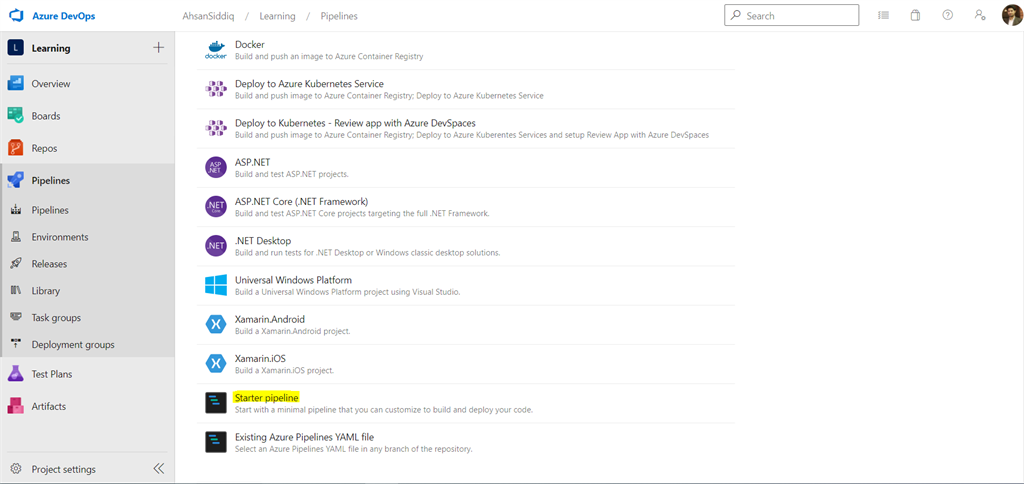Click the Starter pipeline YAML icon
Image resolution: width=1024 pixels, height=484 pixels.
point(216,403)
